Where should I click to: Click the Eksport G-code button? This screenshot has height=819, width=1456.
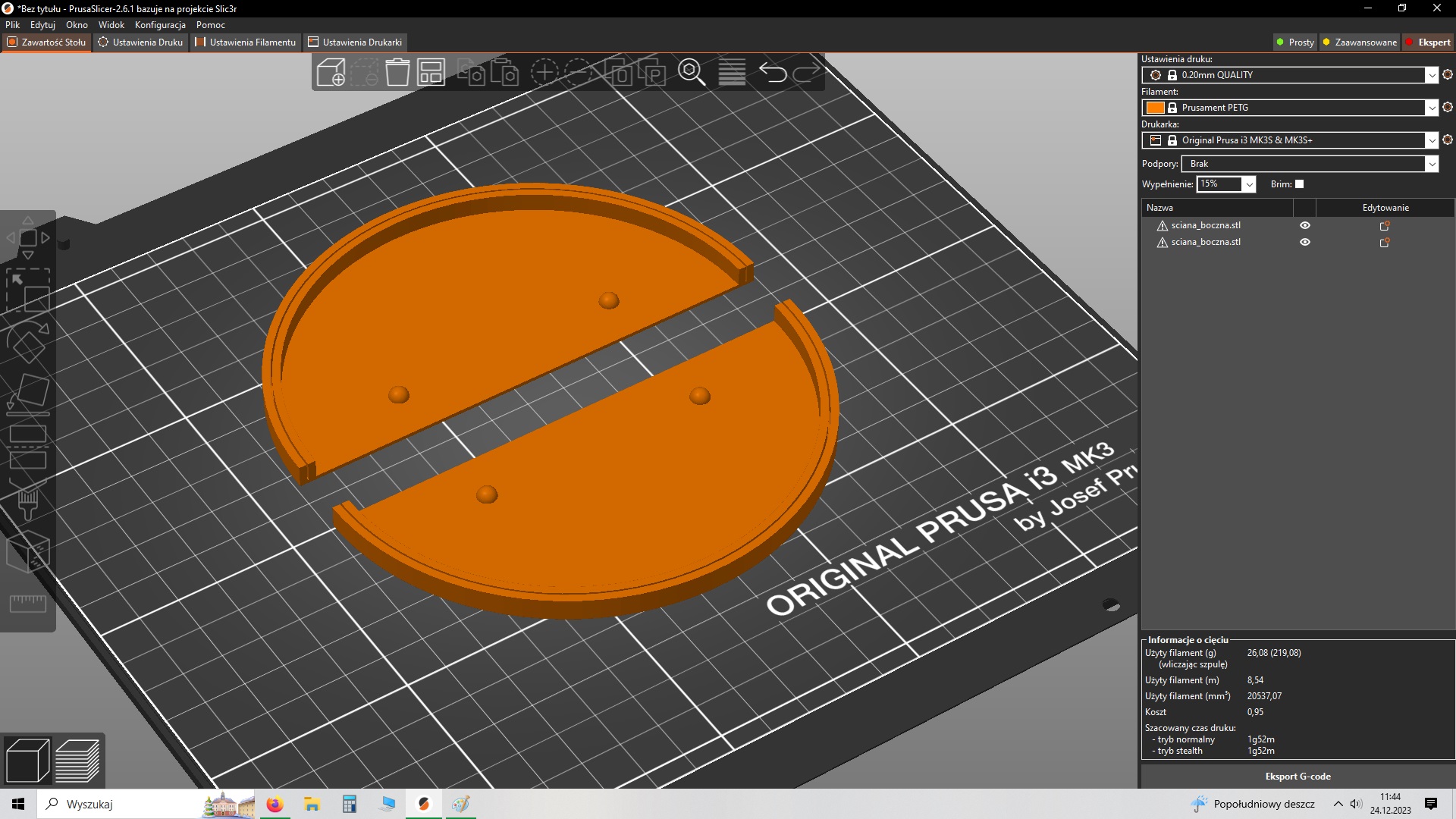[1298, 776]
